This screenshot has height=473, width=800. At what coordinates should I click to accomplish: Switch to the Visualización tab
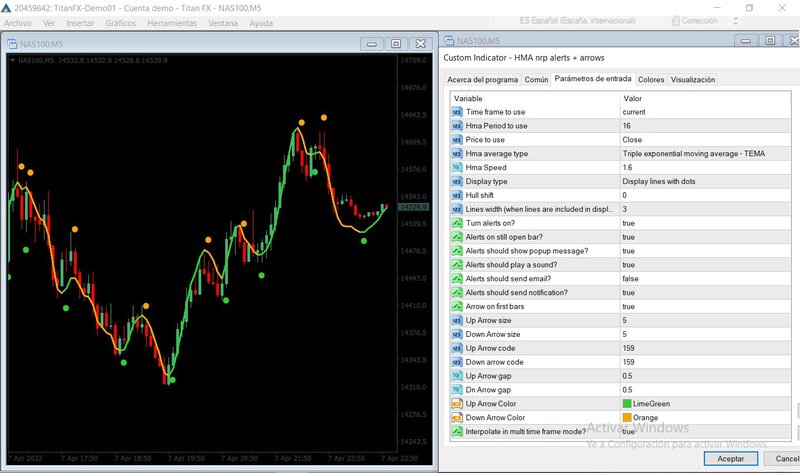(693, 80)
